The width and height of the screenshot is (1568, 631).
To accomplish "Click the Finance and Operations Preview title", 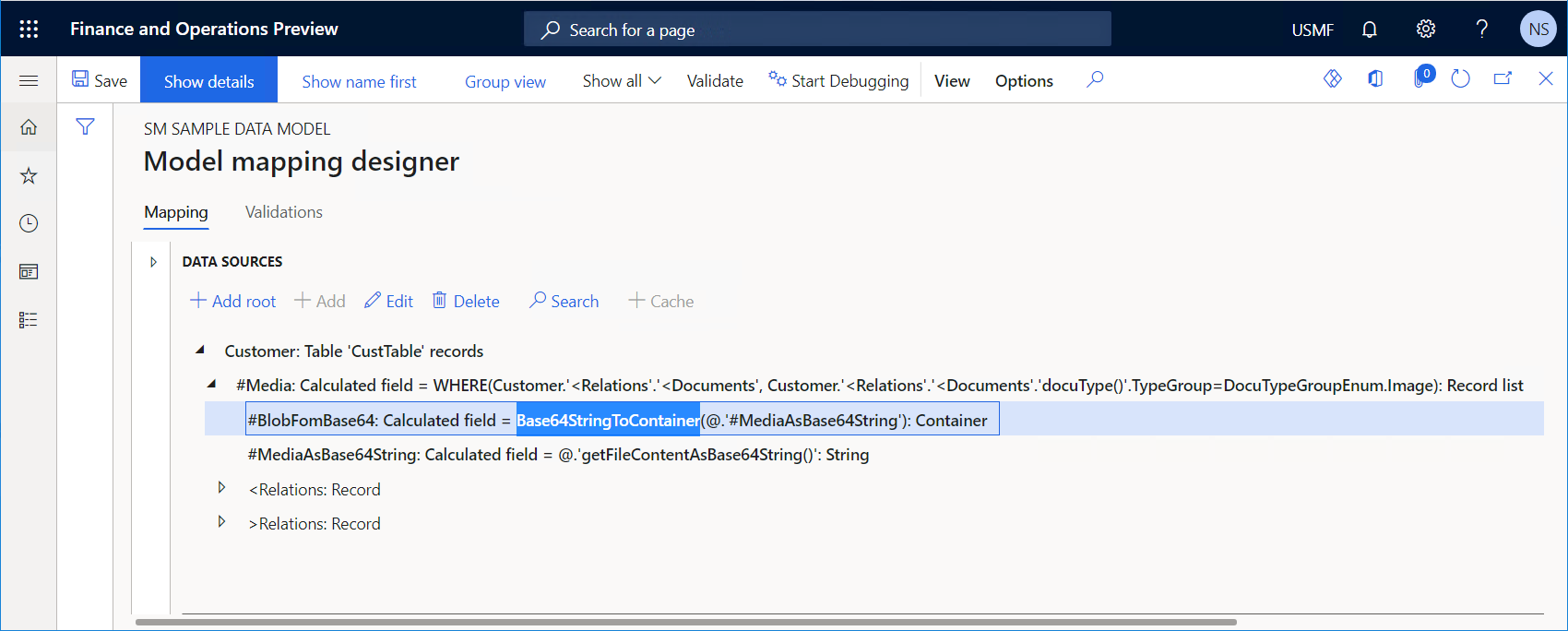I will (x=204, y=29).
